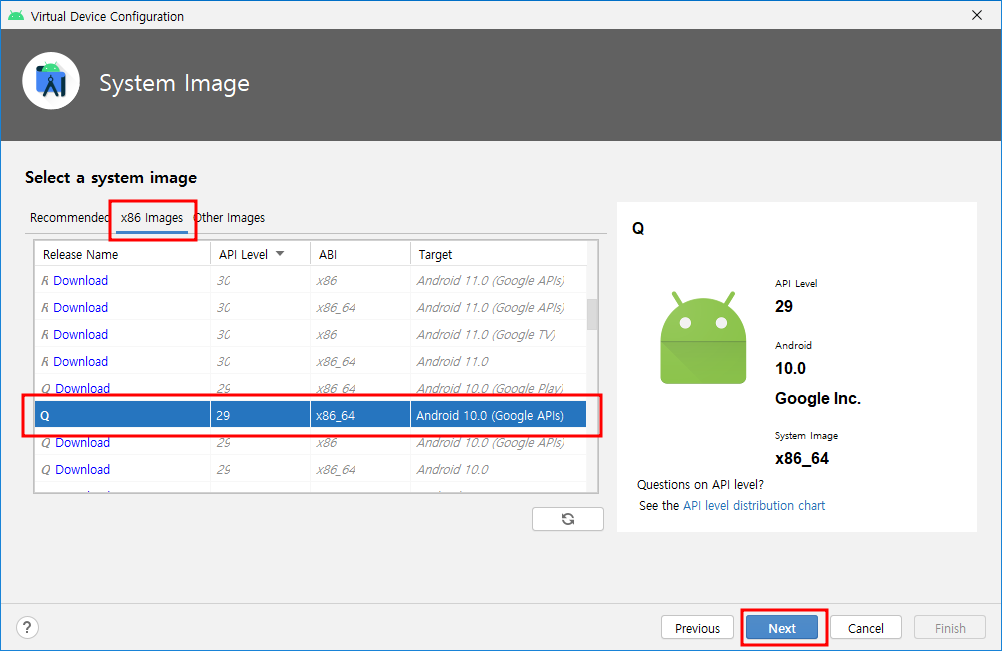This screenshot has height=651, width=1002.
Task: Open the Other Images tab
Action: coord(230,218)
